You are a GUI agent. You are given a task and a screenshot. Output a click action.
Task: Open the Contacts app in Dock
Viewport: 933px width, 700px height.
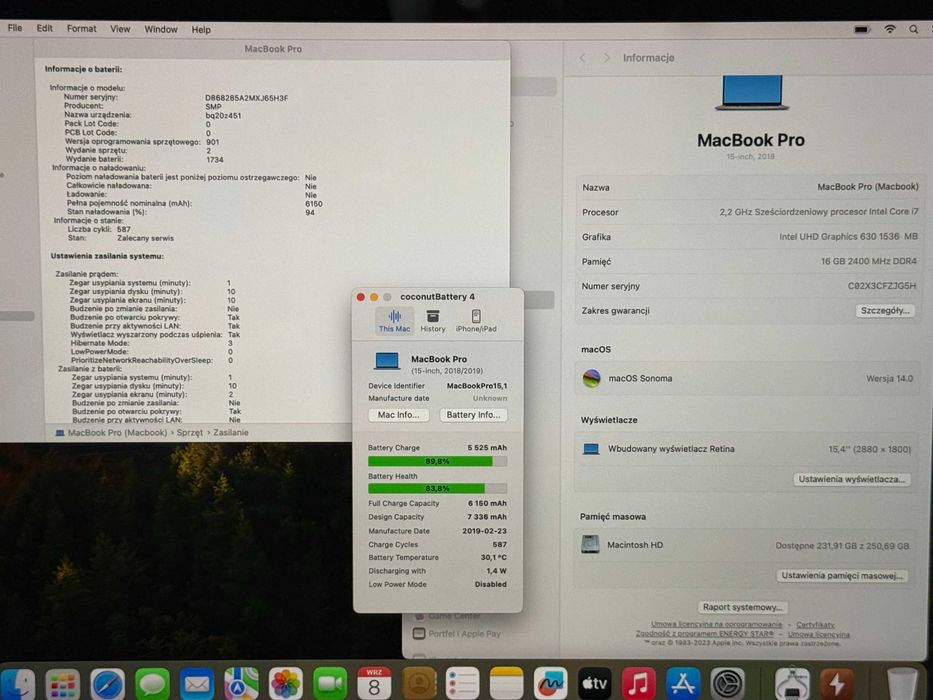click(419, 683)
